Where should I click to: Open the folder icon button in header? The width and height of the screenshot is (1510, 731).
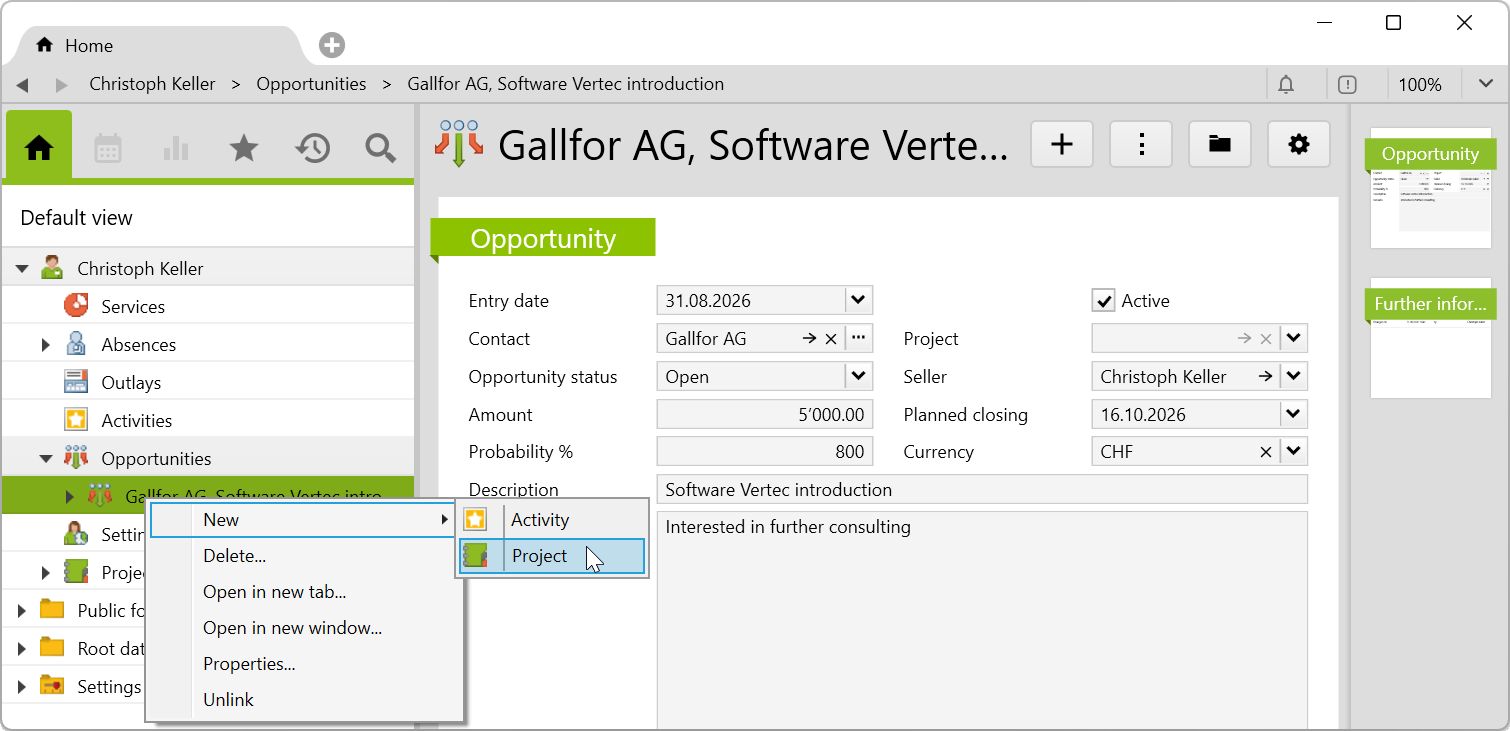[x=1220, y=145]
